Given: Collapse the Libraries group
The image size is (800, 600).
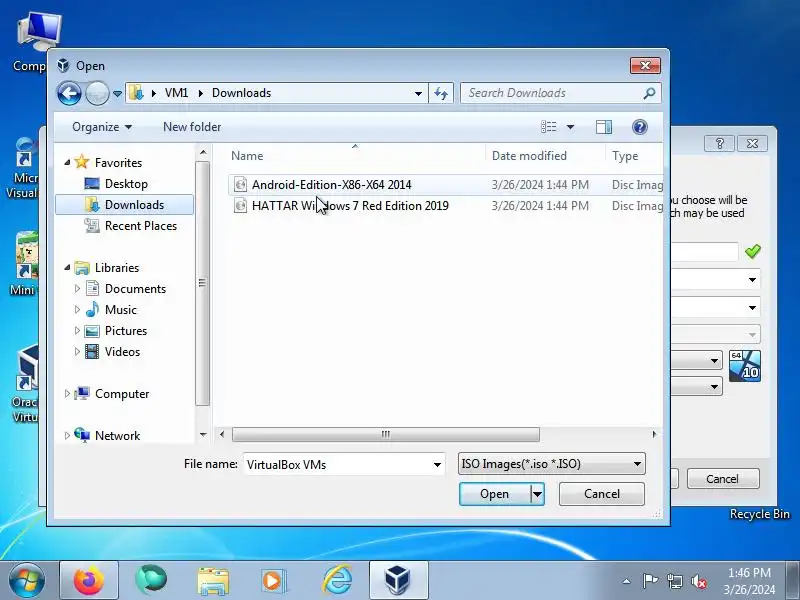Looking at the screenshot, I should 67,267.
